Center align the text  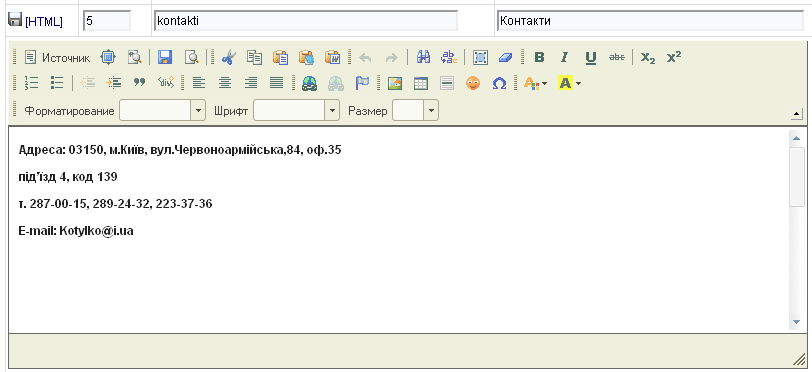pyautogui.click(x=225, y=83)
